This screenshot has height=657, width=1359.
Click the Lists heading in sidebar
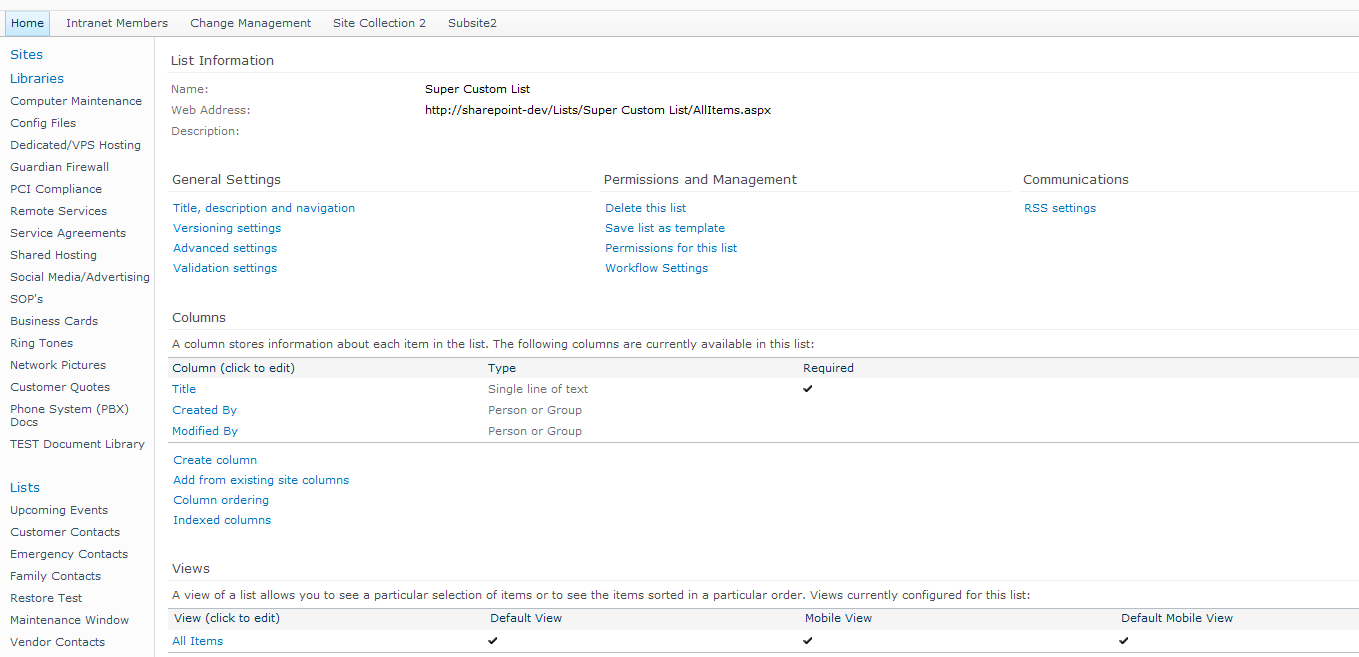click(25, 488)
